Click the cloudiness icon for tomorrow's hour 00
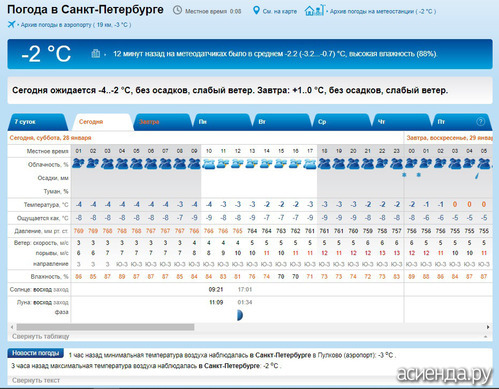Viewport: 499px width, 389px height. [412, 163]
